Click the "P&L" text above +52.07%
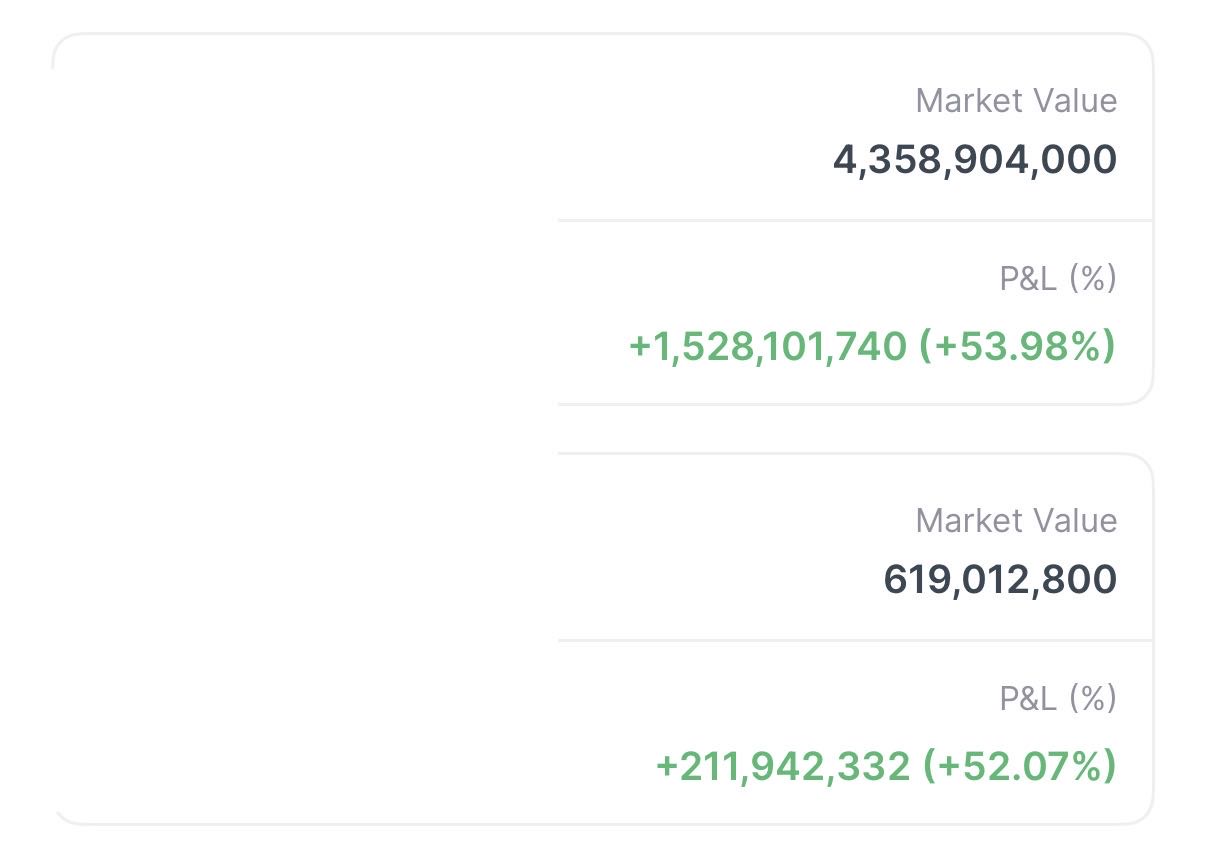Image resolution: width=1206 pixels, height=859 pixels. (1027, 699)
